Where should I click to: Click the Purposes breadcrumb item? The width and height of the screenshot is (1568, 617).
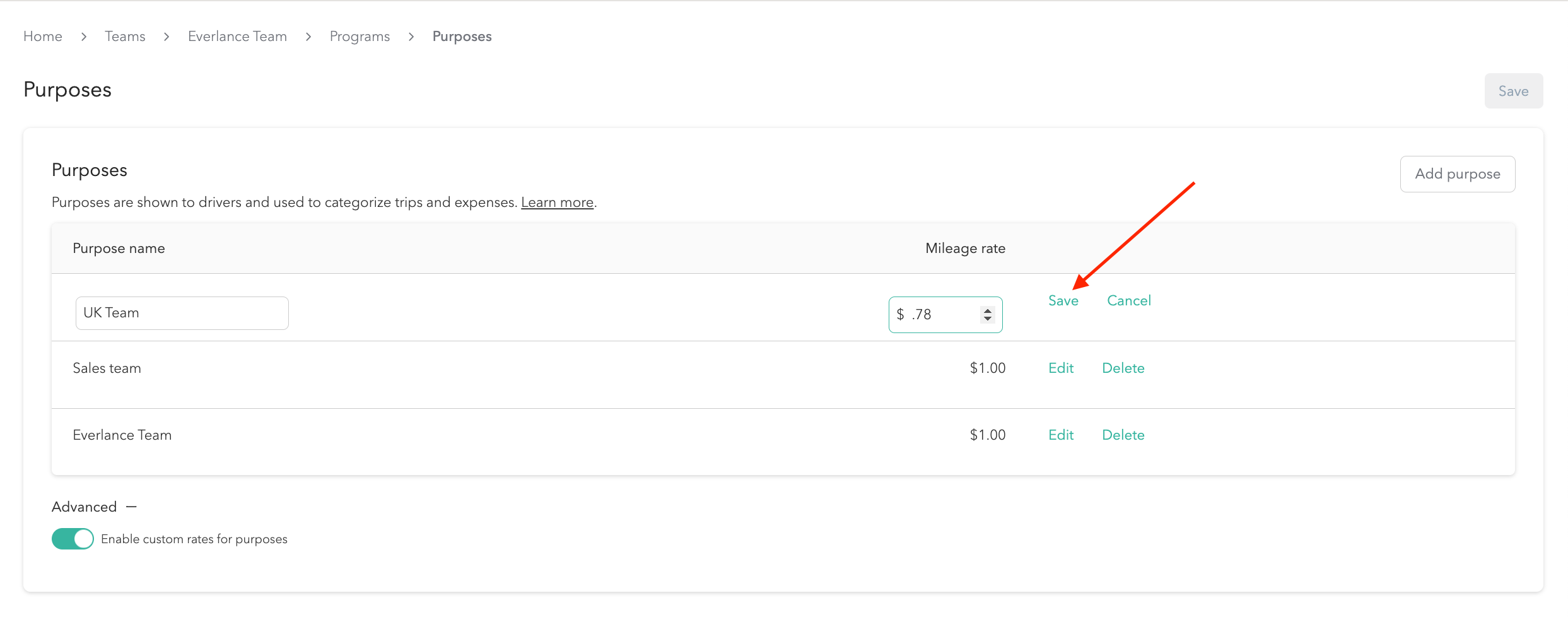pos(462,37)
